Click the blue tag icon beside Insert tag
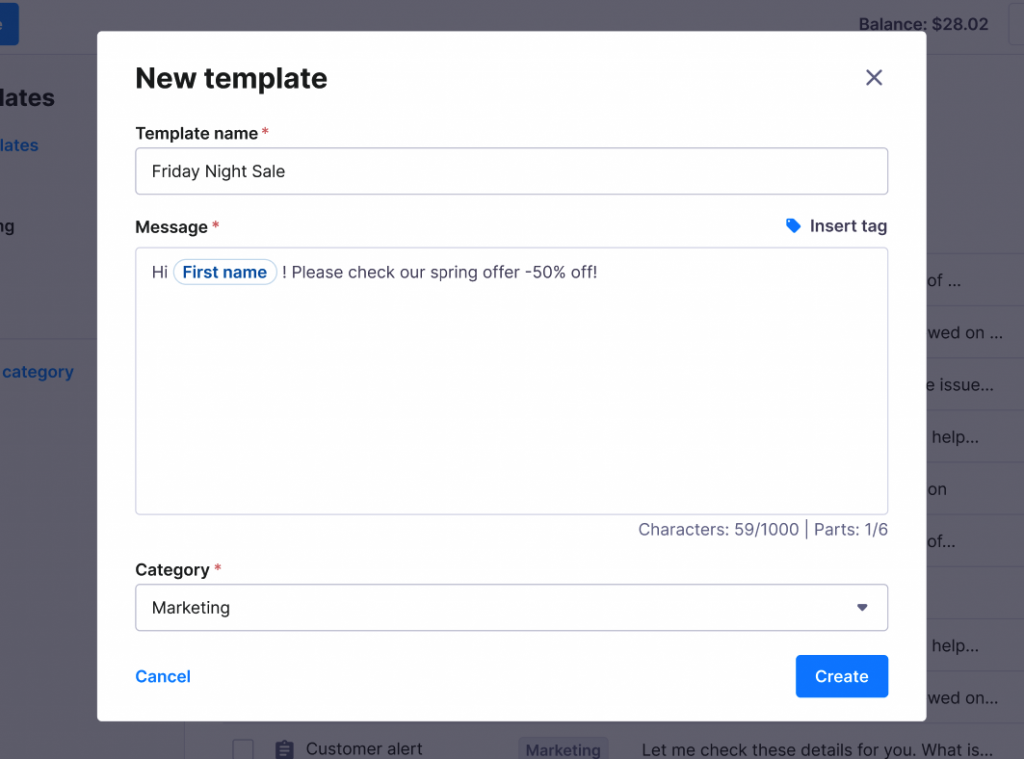Image resolution: width=1024 pixels, height=759 pixels. click(x=793, y=226)
